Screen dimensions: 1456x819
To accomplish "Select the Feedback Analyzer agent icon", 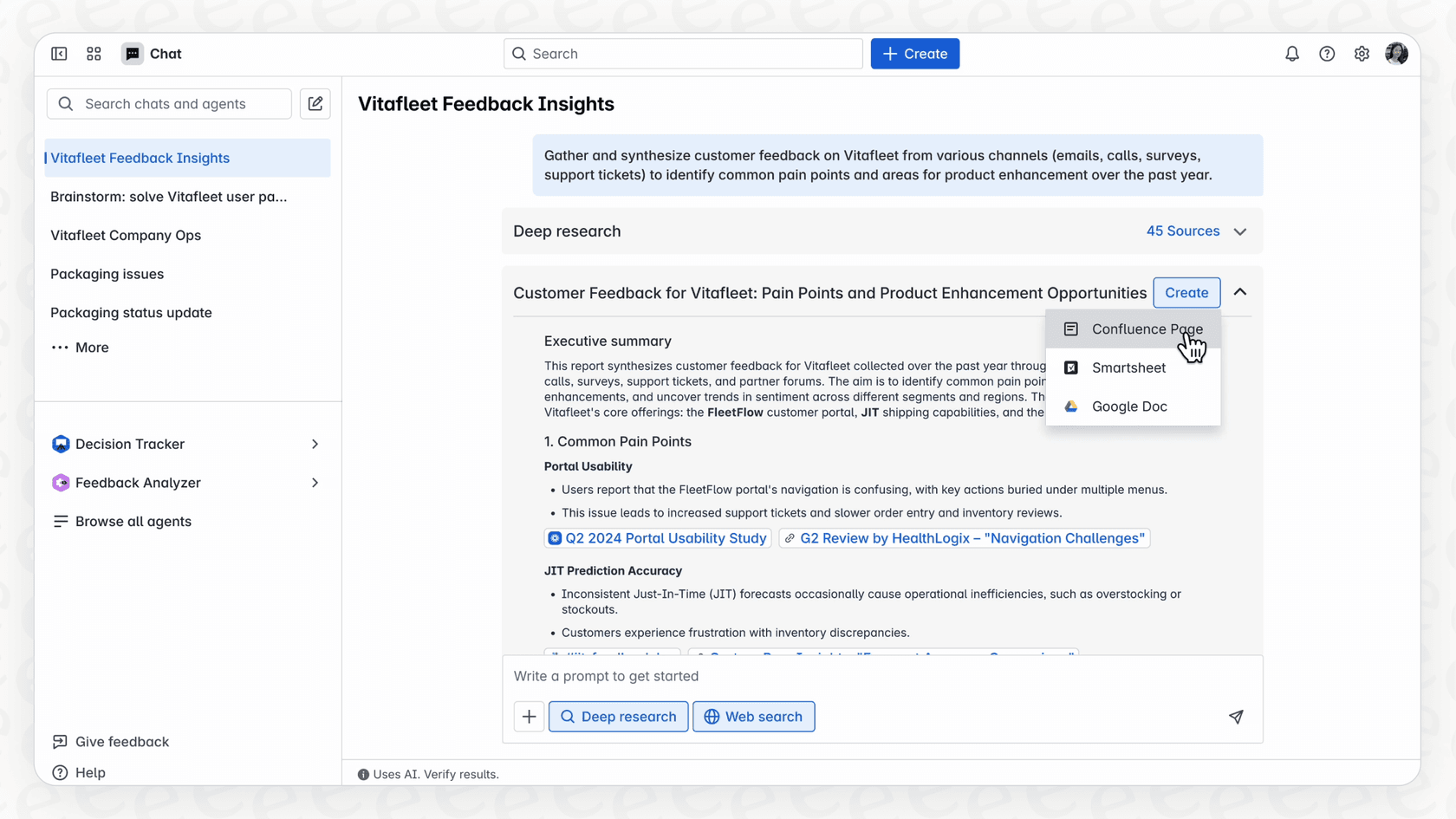I will pos(61,483).
